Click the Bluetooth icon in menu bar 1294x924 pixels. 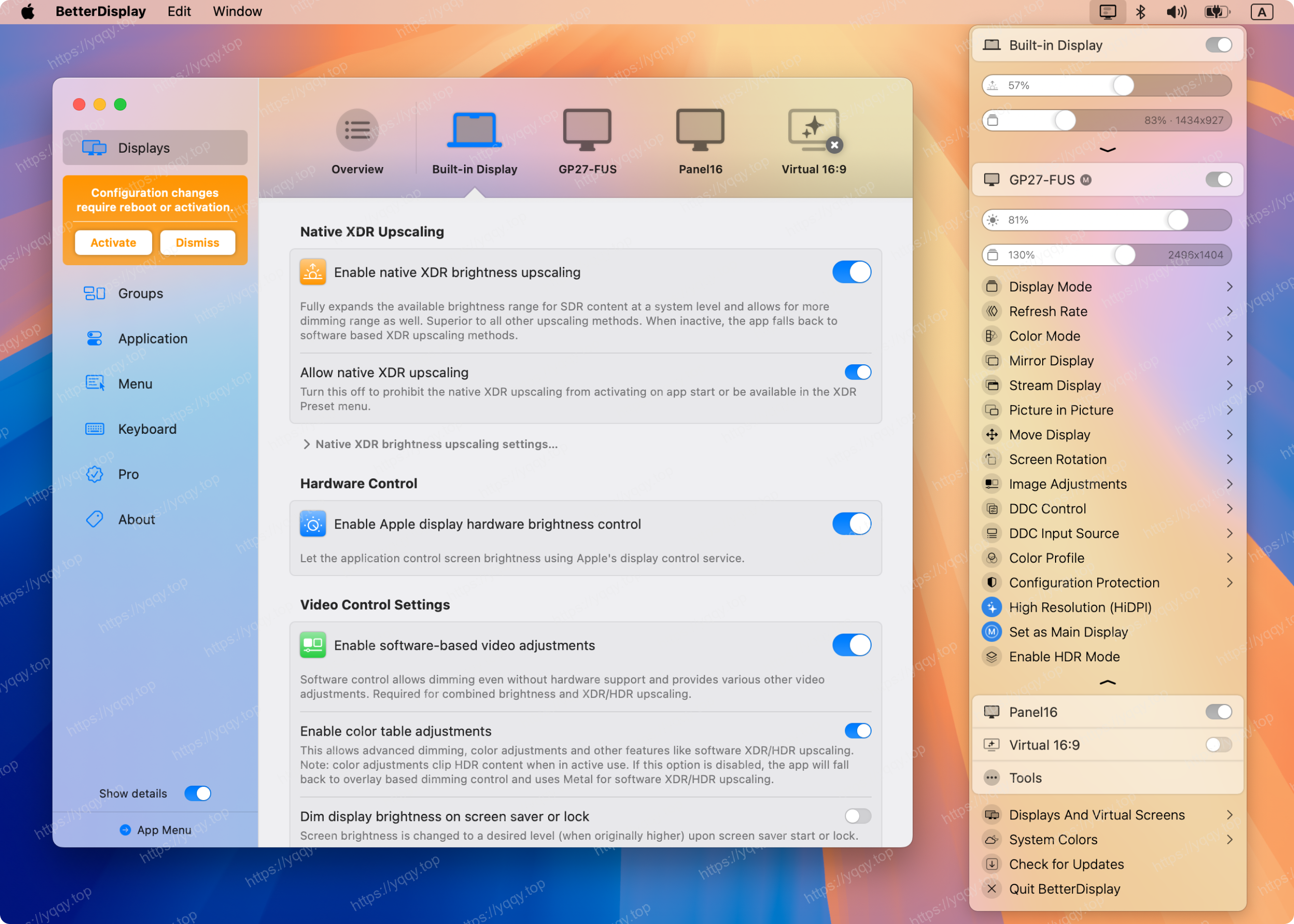pyautogui.click(x=1140, y=12)
